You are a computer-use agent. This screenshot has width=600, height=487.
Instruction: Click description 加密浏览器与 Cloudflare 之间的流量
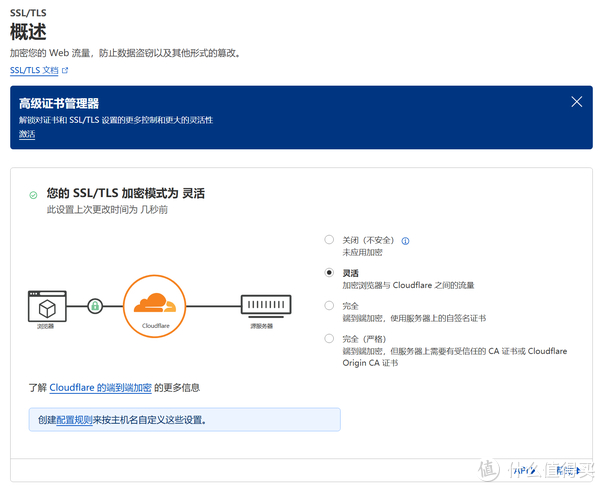[408, 285]
